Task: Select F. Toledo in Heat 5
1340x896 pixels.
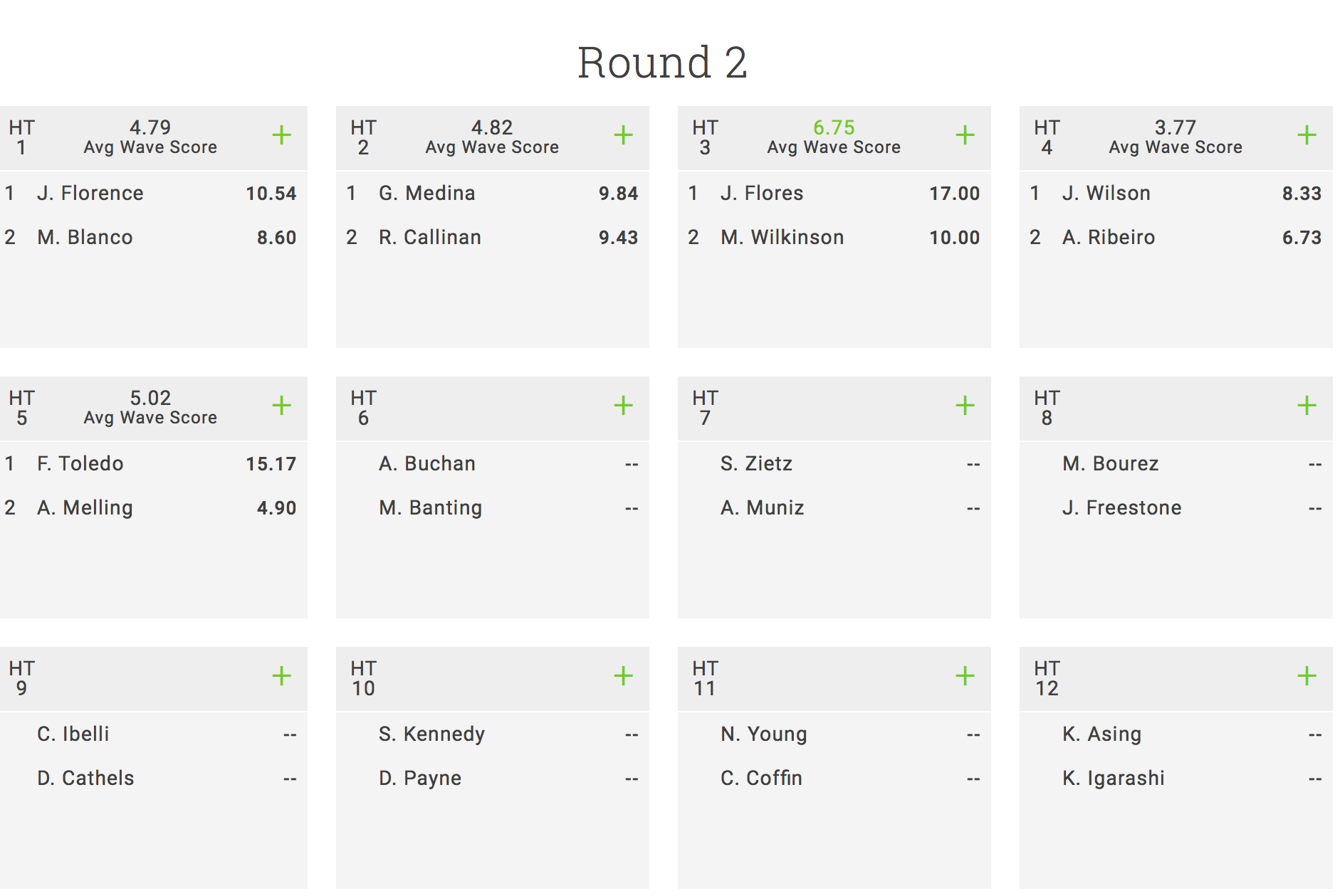Action: coord(80,463)
